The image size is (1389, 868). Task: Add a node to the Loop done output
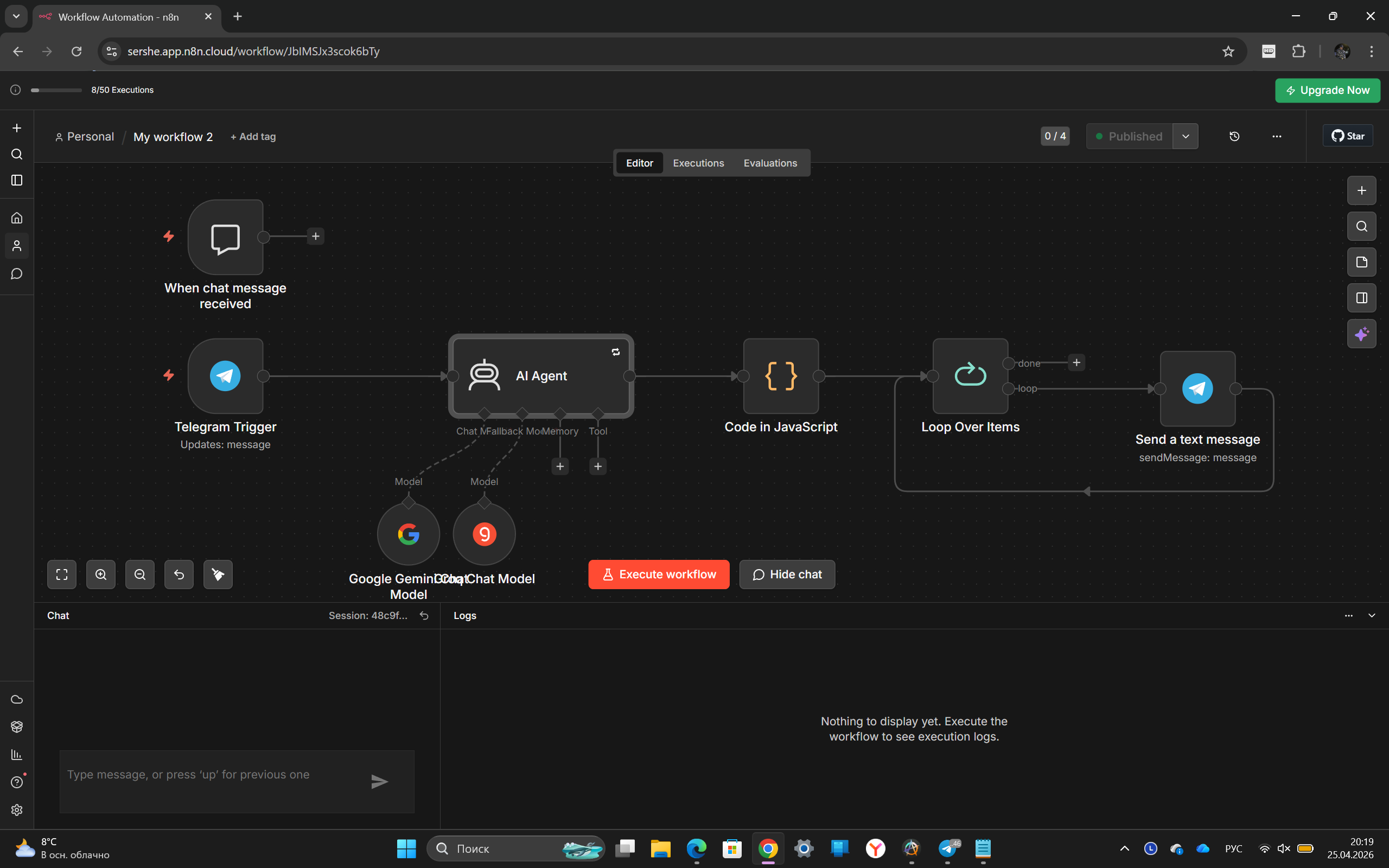pos(1076,363)
